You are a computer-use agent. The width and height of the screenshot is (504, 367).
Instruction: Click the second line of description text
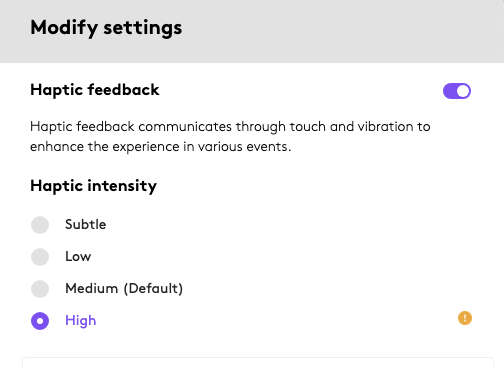(161, 147)
